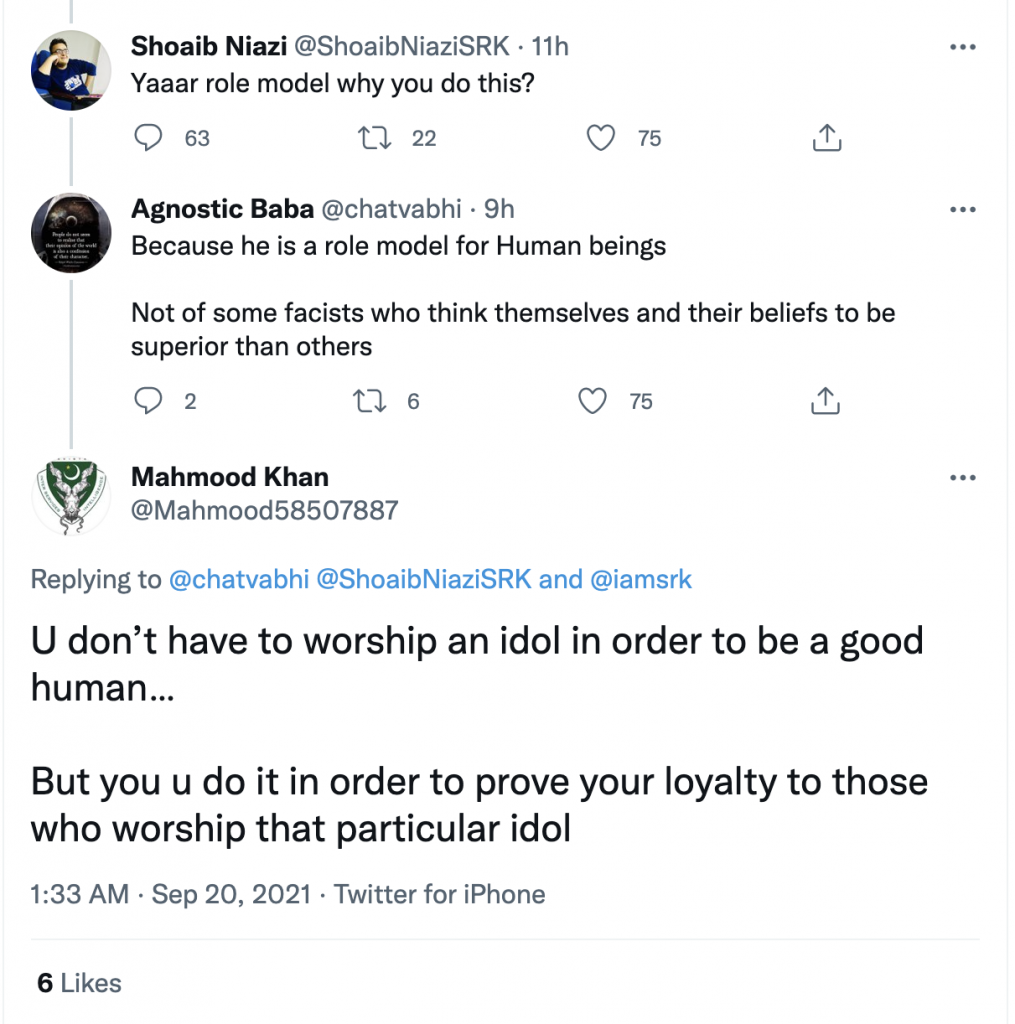Retweet Shoaib Niazi's tweet

click(376, 138)
